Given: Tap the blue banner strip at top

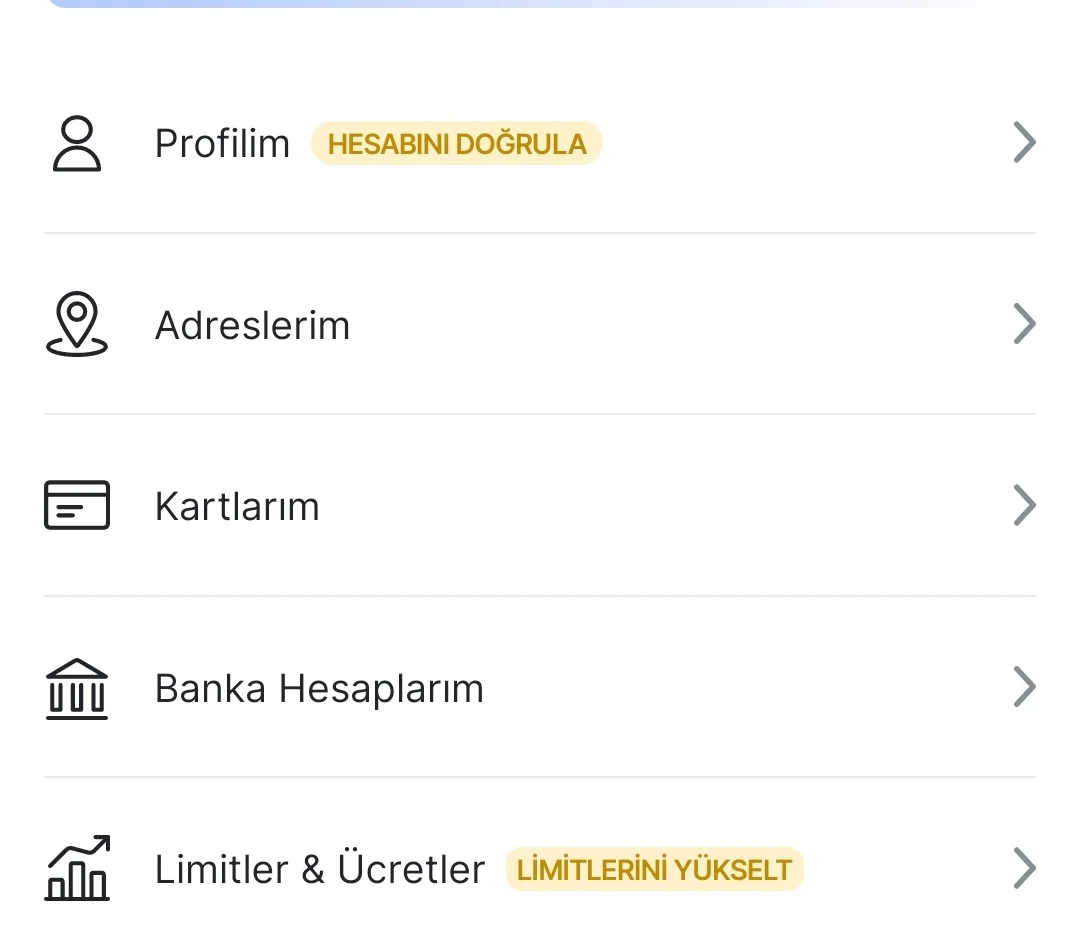Looking at the screenshot, I should [x=540, y=3].
